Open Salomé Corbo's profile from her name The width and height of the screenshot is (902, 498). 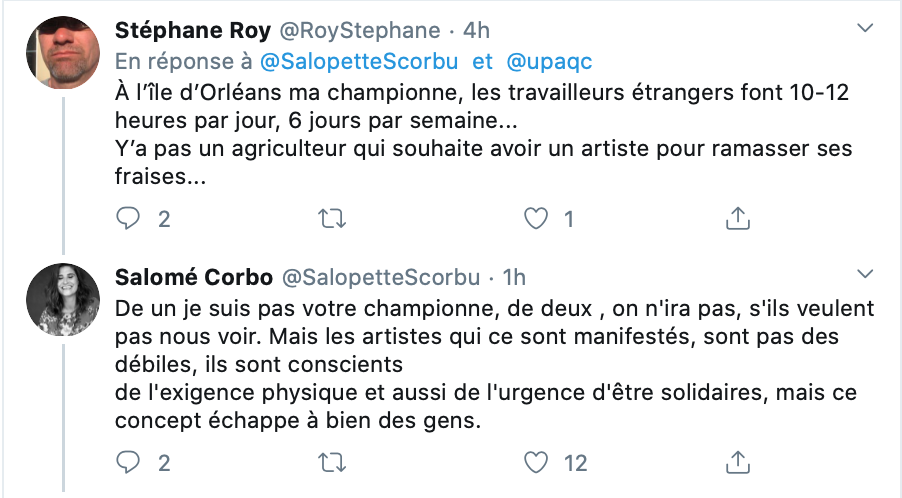(x=194, y=277)
